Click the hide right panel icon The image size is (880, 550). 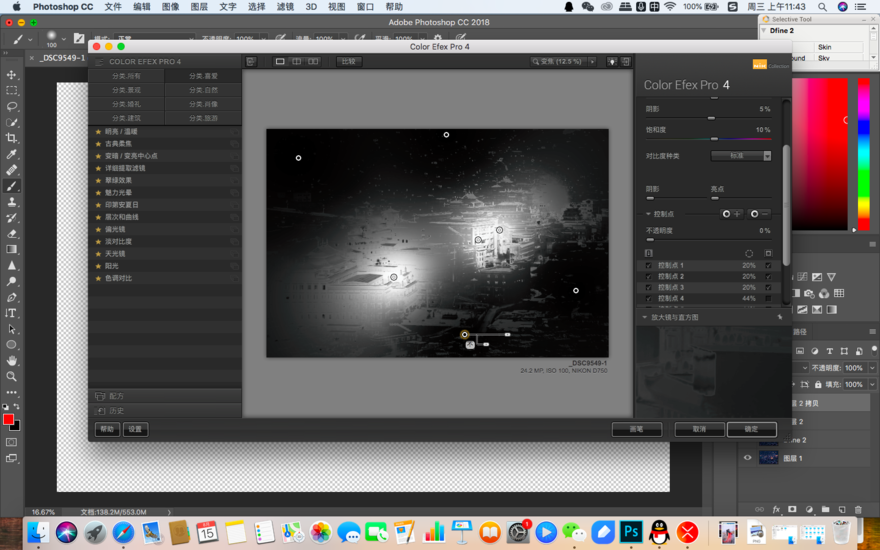[x=626, y=62]
